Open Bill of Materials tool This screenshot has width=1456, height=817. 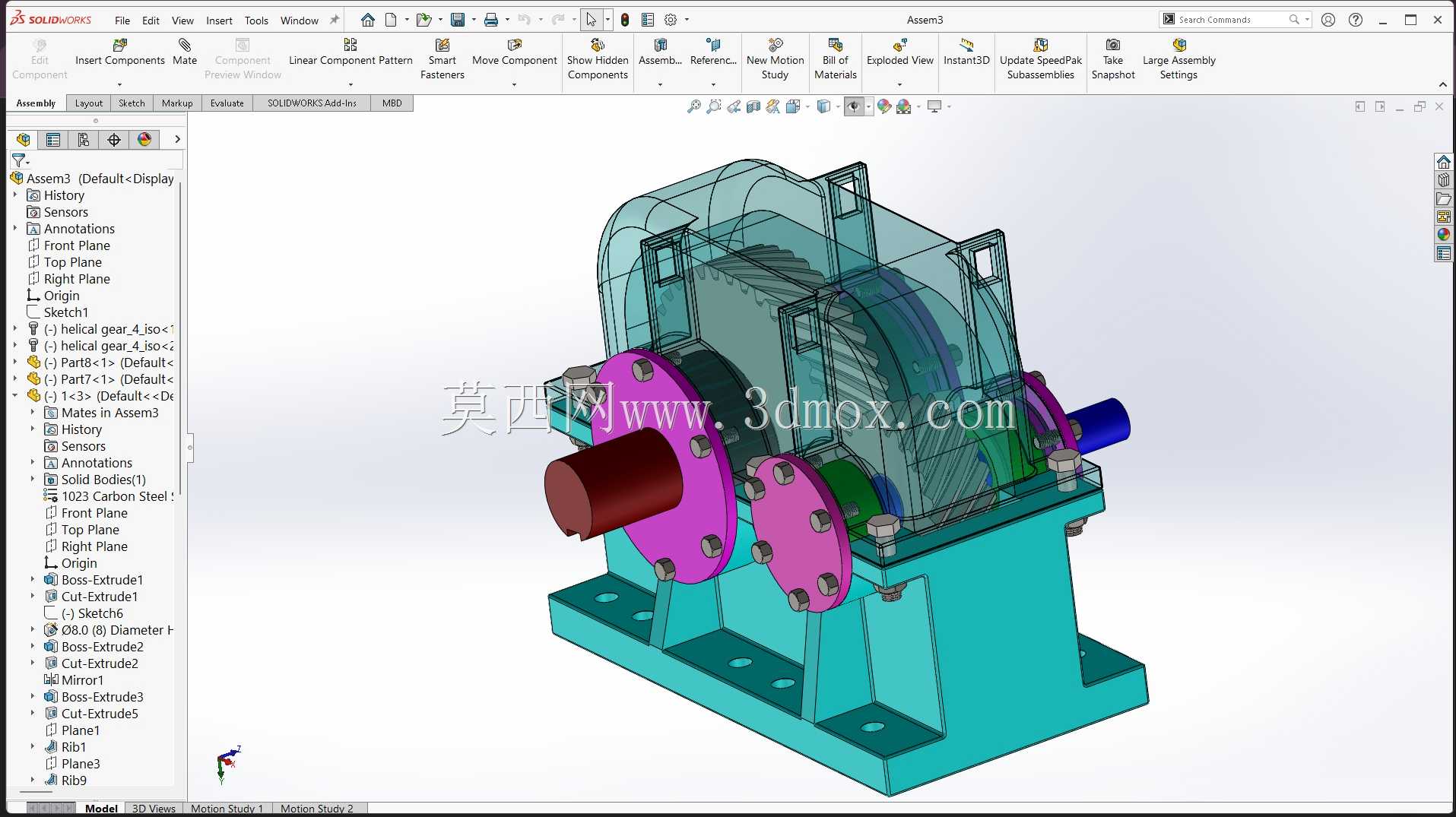(835, 59)
